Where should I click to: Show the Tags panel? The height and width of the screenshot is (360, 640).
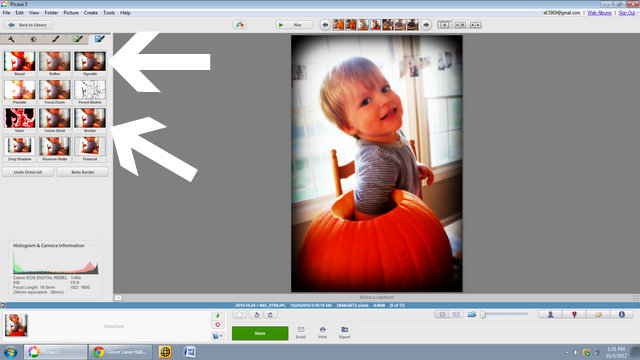[598, 314]
